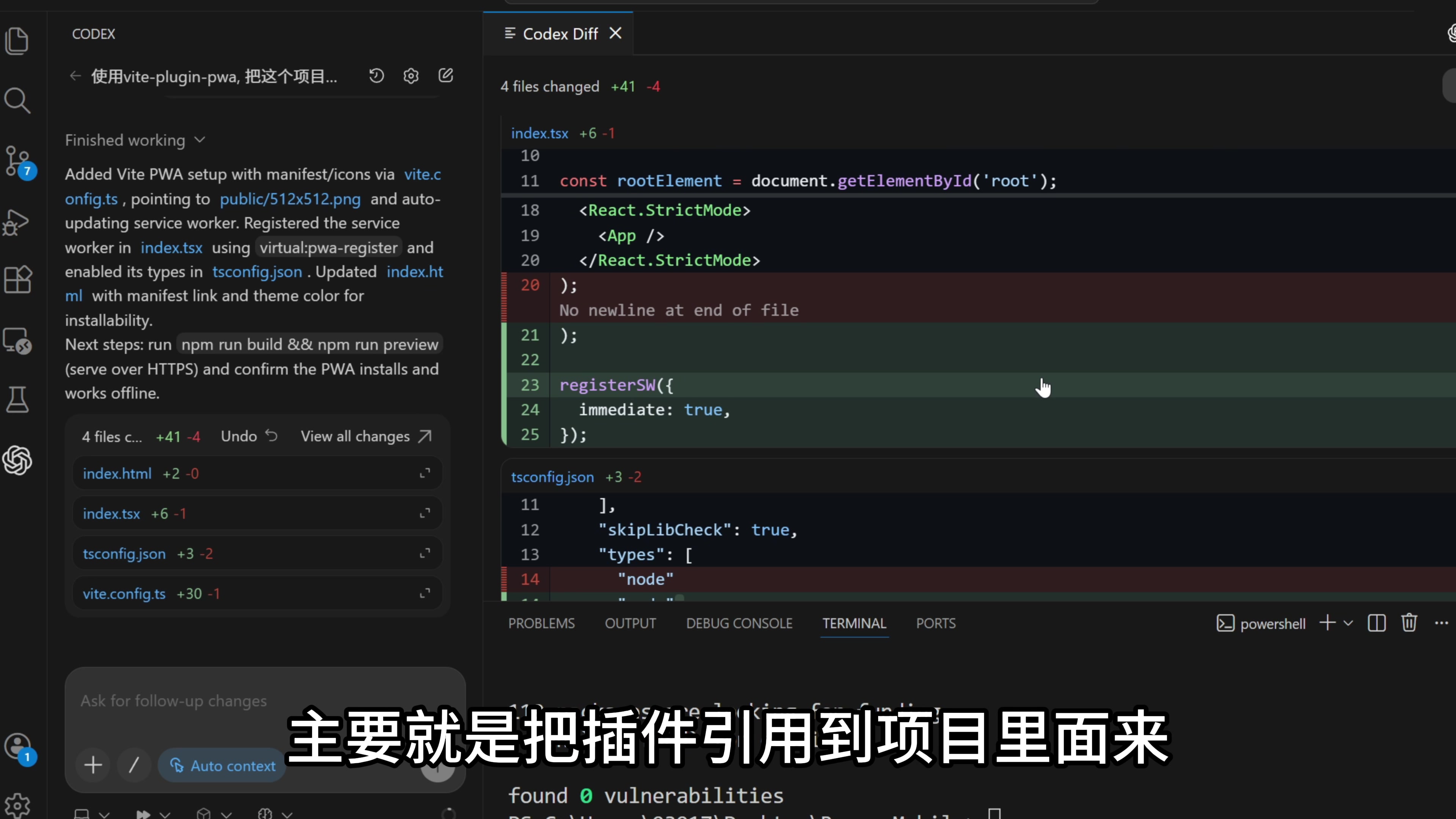The width and height of the screenshot is (1456, 819).
Task: Open the Search view in activity bar
Action: click(x=17, y=100)
